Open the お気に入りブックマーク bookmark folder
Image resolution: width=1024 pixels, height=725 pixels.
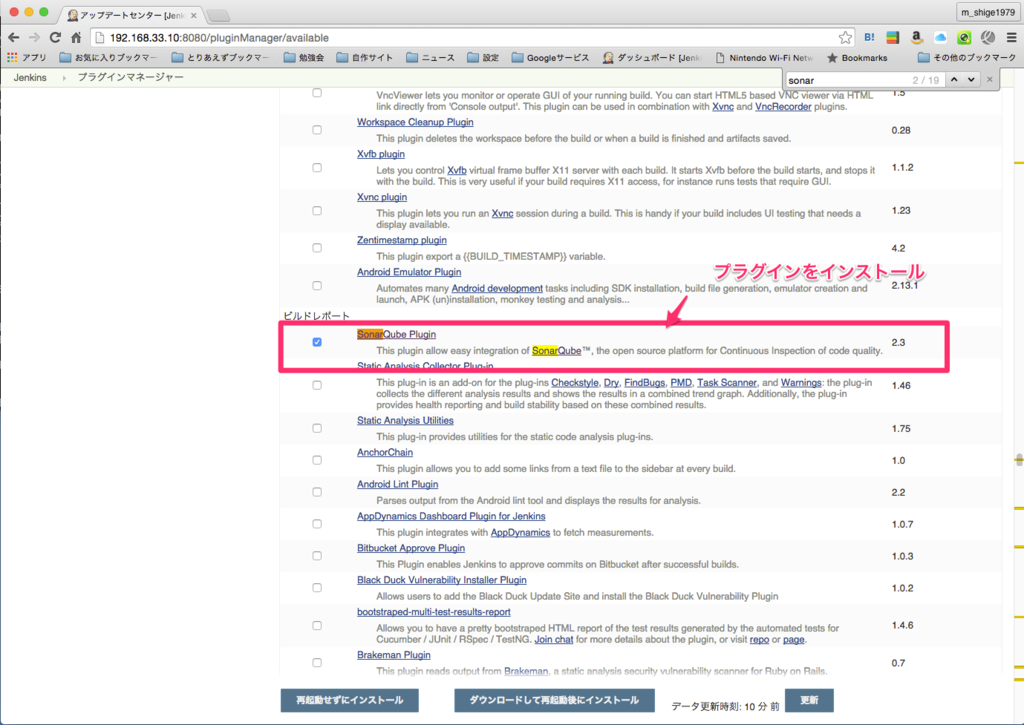pos(107,57)
